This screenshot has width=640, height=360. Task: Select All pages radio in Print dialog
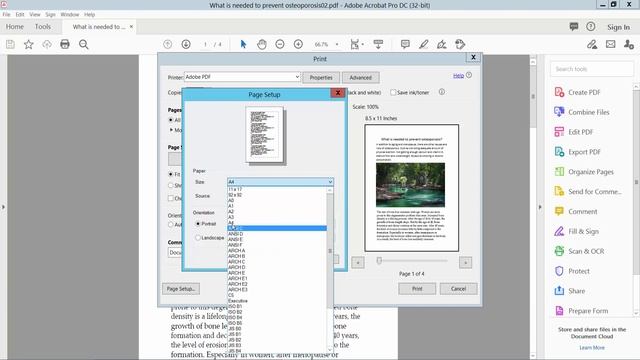(x=171, y=120)
